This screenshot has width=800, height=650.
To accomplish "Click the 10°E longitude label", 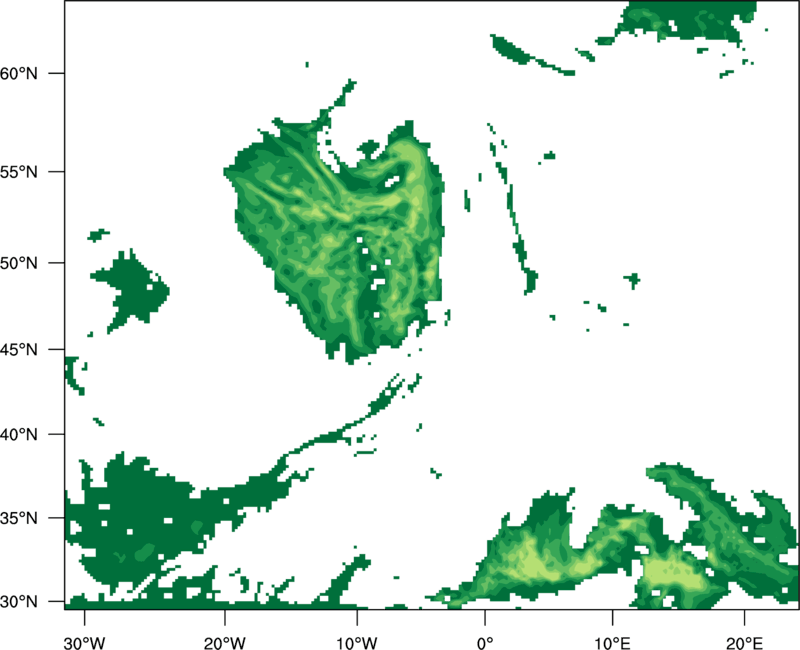I will pyautogui.click(x=612, y=643).
